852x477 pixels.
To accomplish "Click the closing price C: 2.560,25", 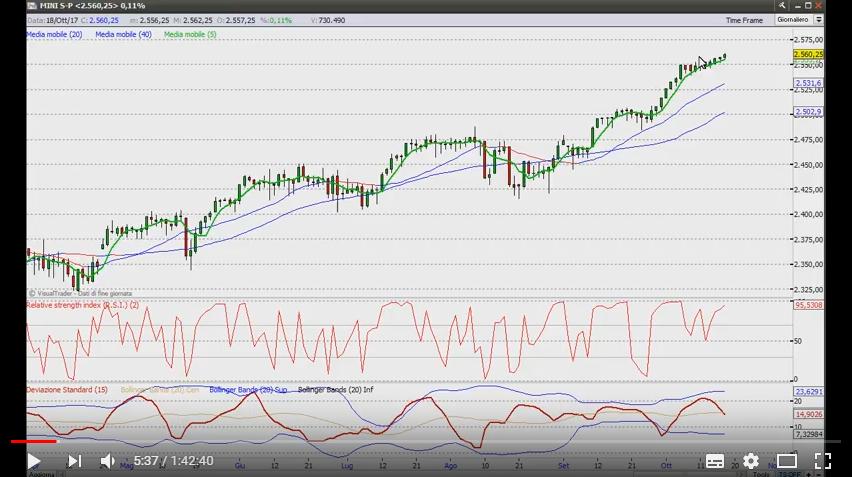I will pyautogui.click(x=99, y=20).
